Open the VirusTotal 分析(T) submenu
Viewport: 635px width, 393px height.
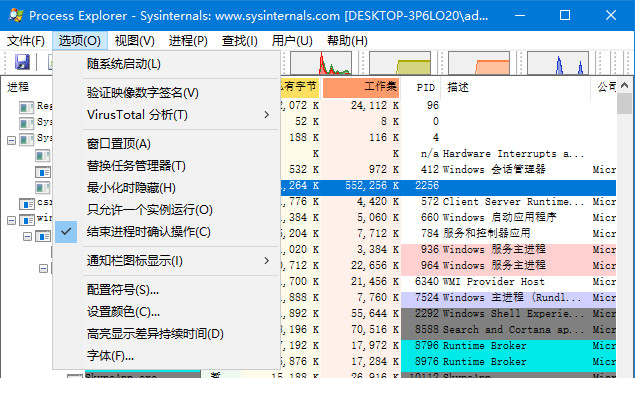(167, 115)
